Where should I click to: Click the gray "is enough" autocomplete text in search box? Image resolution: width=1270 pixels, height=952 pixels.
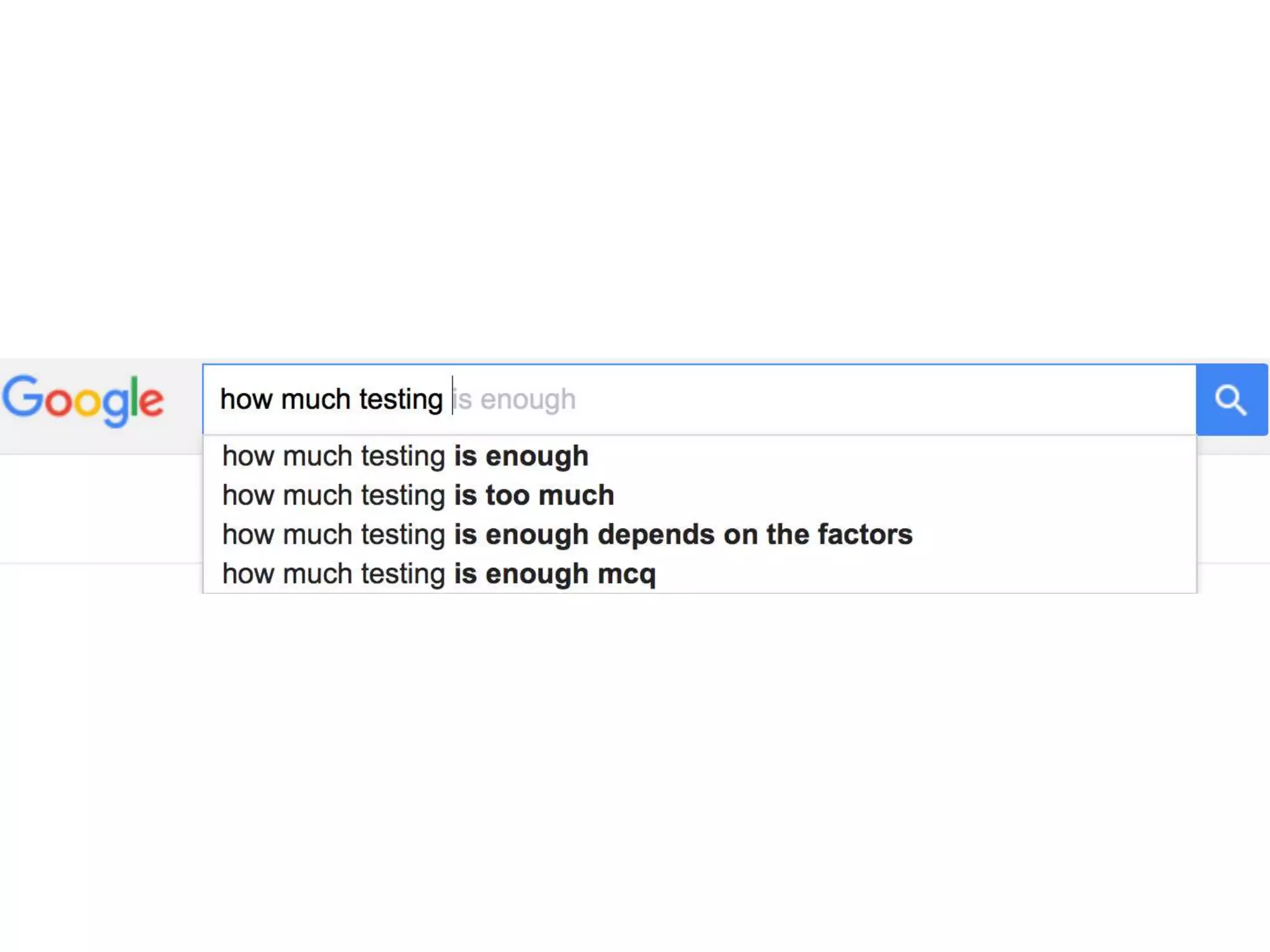516,400
